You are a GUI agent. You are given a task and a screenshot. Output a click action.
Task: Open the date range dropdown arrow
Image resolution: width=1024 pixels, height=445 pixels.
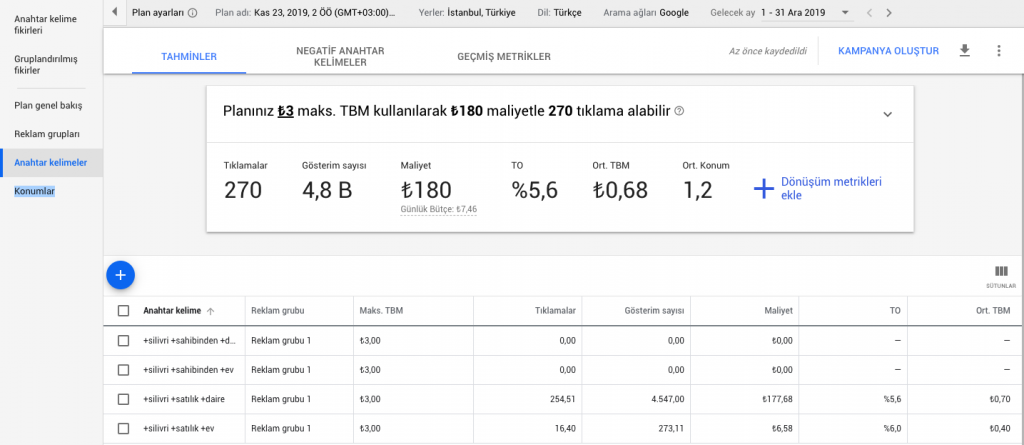click(846, 13)
